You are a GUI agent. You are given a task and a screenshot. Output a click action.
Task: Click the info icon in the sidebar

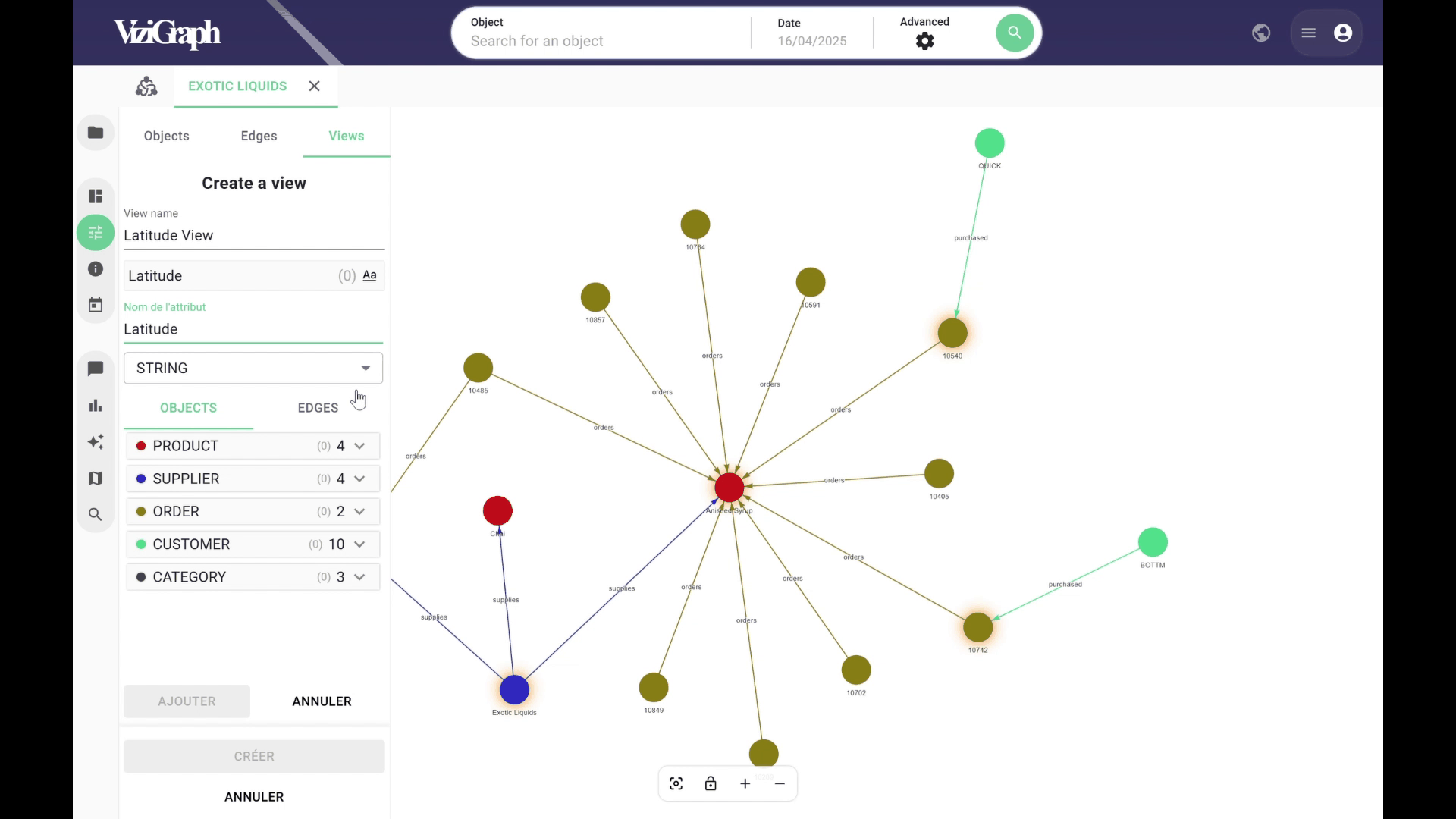(x=96, y=269)
